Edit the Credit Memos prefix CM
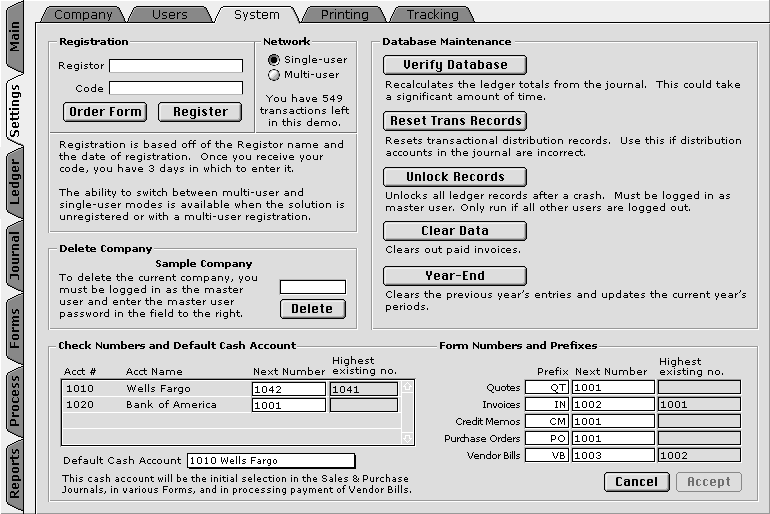The image size is (770, 514). (547, 421)
